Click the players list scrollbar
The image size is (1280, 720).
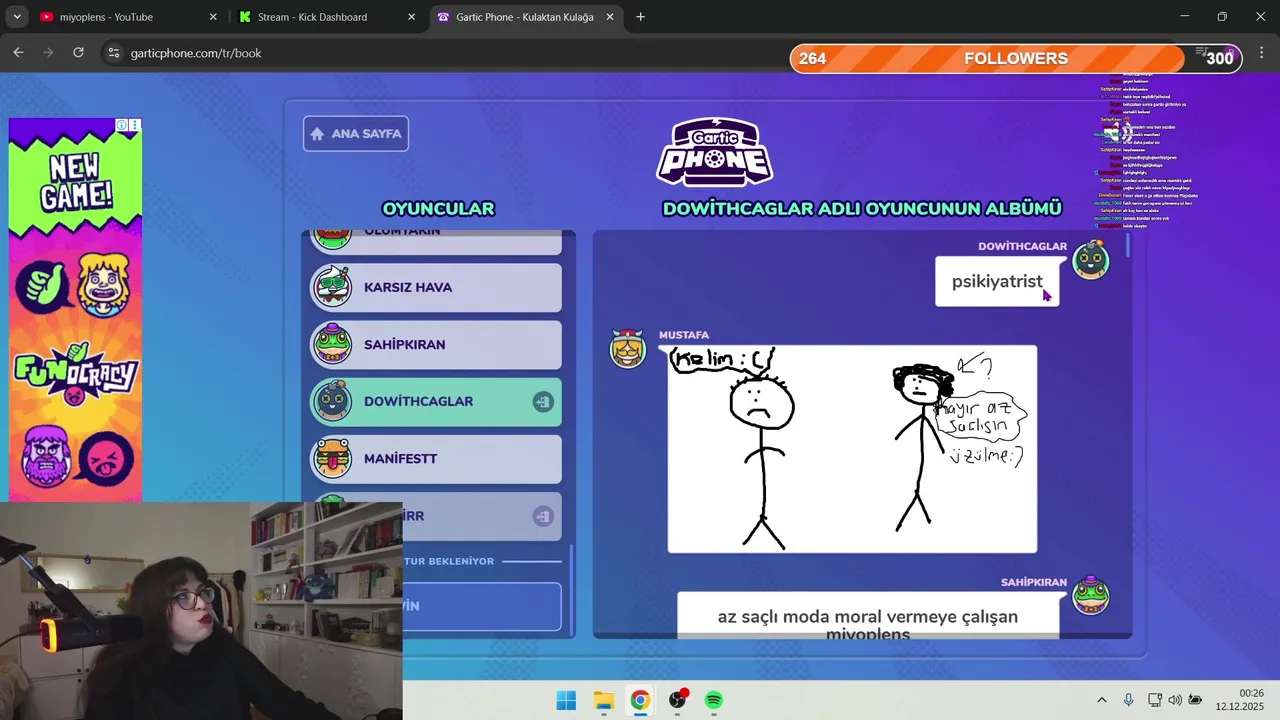pyautogui.click(x=572, y=590)
